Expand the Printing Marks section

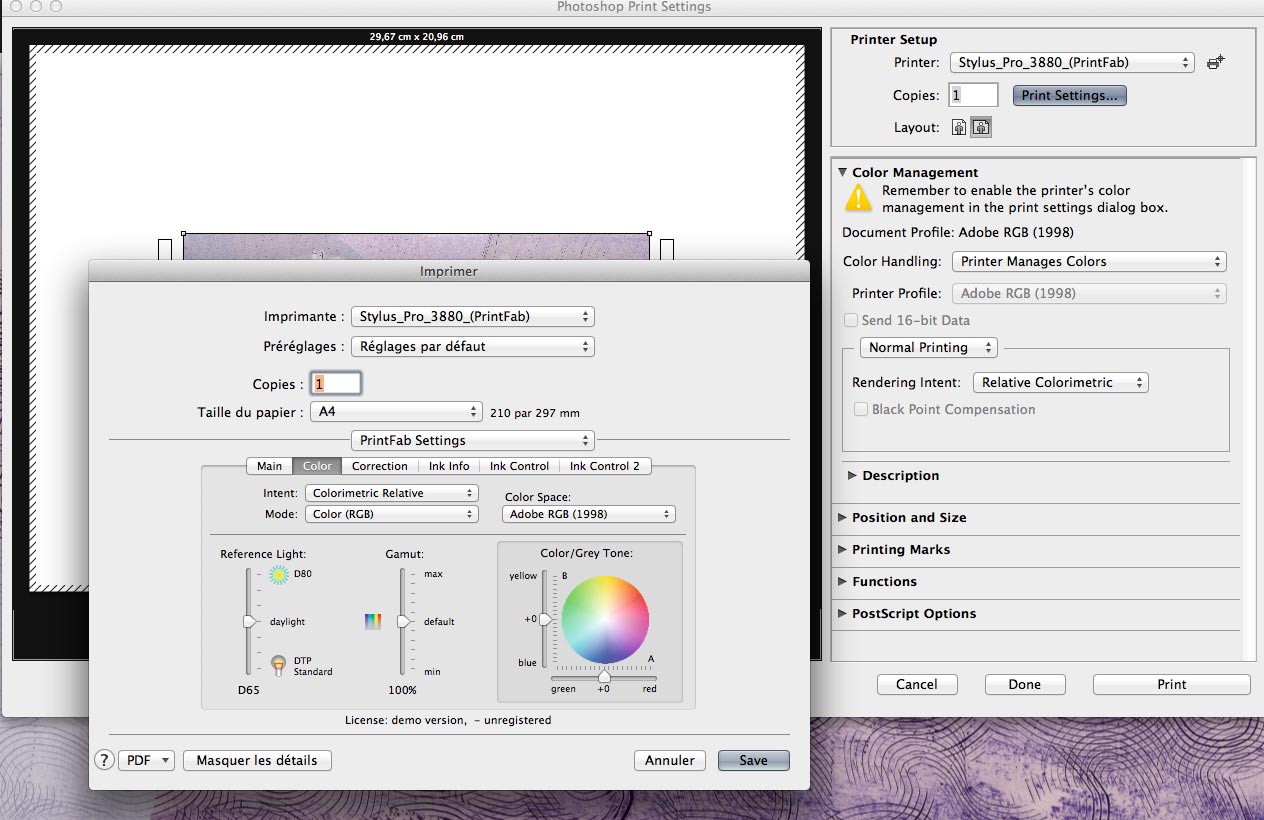point(900,550)
